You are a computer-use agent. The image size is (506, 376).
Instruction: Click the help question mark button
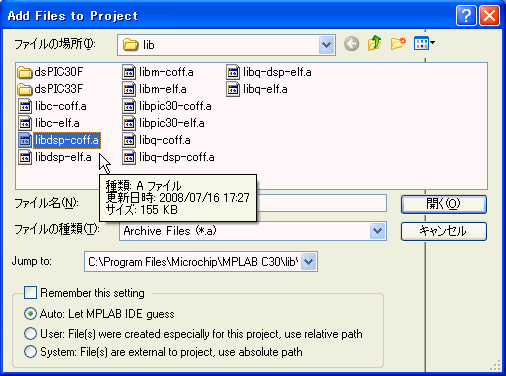click(466, 15)
